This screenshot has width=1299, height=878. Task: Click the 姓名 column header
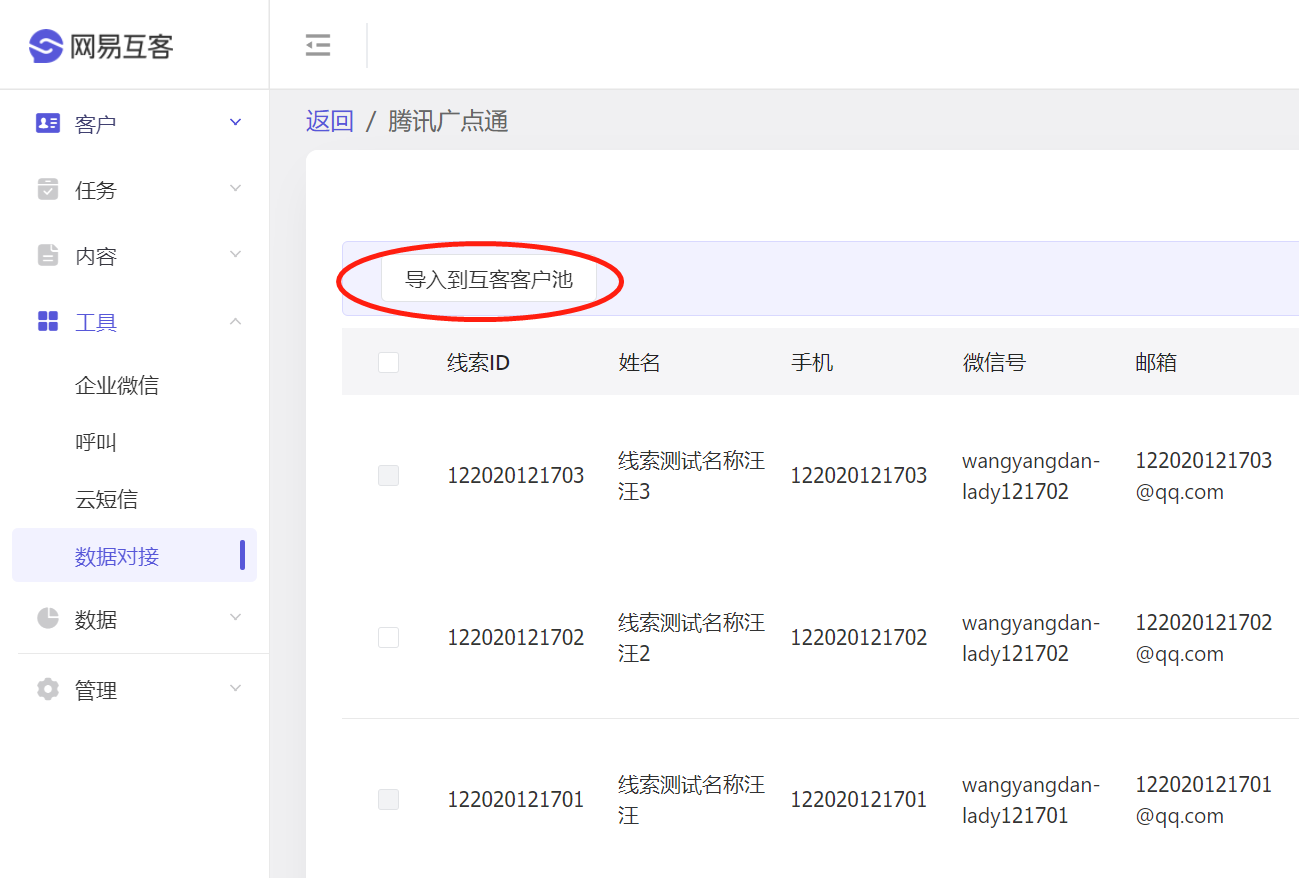click(x=640, y=362)
